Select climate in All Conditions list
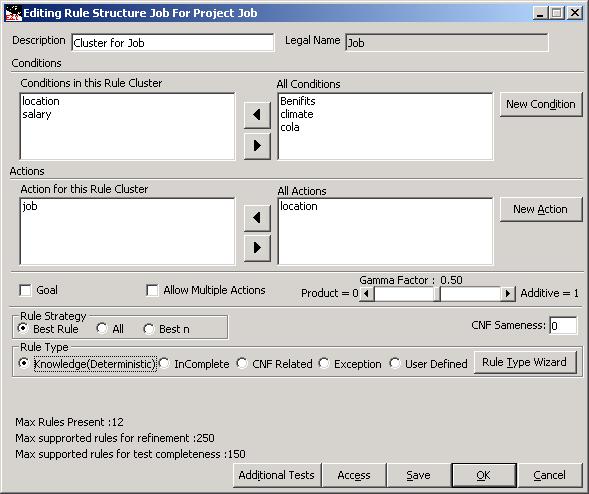589x494 pixels. coord(297,114)
